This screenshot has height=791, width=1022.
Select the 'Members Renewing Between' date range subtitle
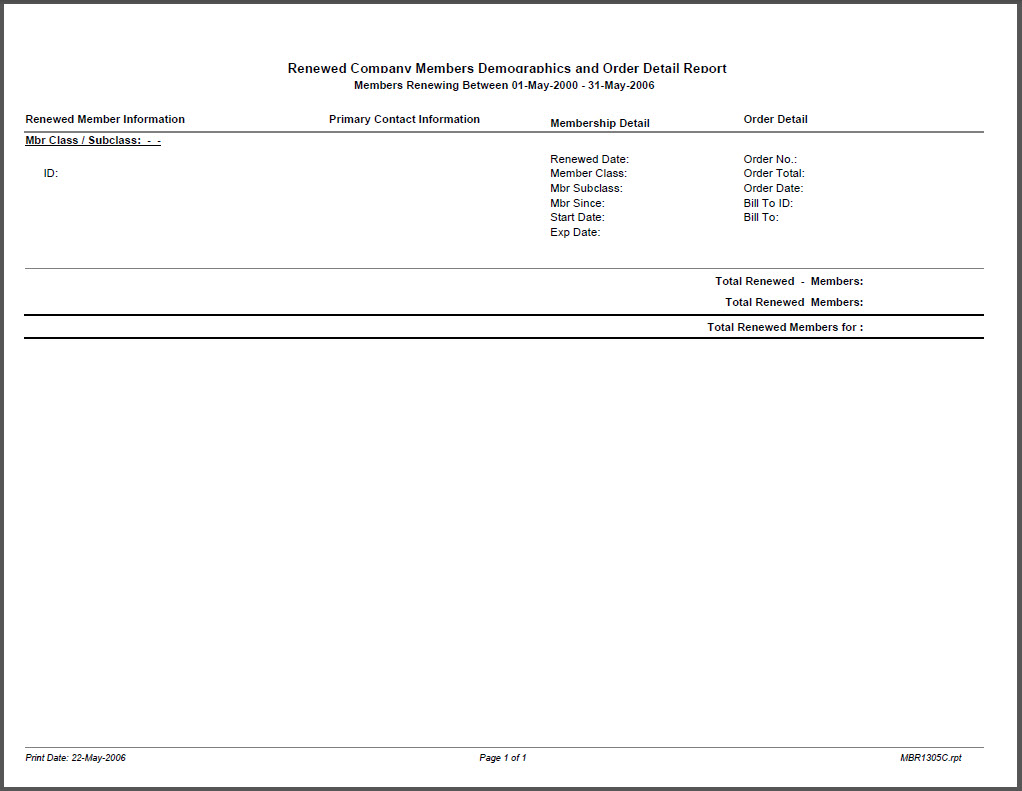point(504,85)
